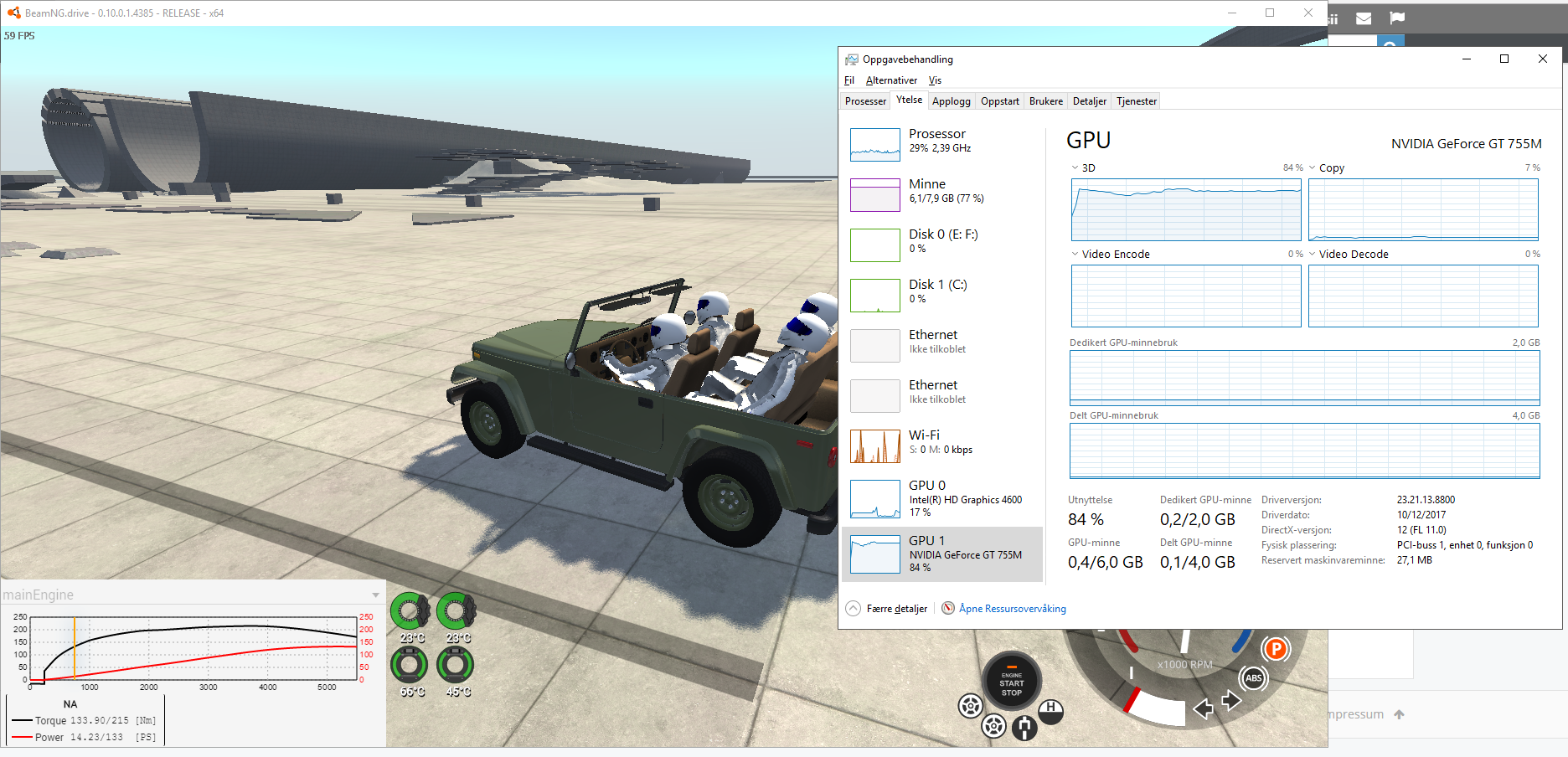Click the flag alerts icon in browser
Image resolution: width=1568 pixels, height=757 pixels.
click(1397, 18)
